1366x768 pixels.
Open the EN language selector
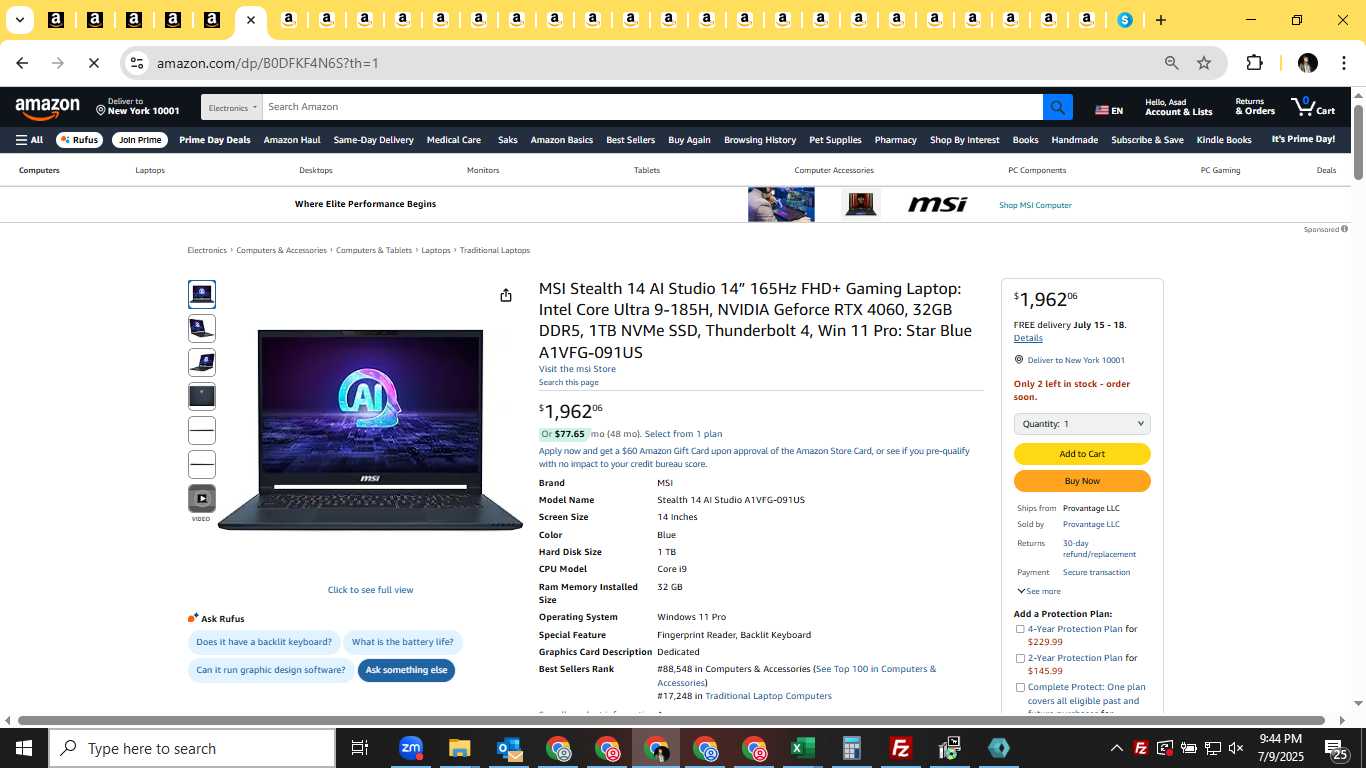point(1109,110)
